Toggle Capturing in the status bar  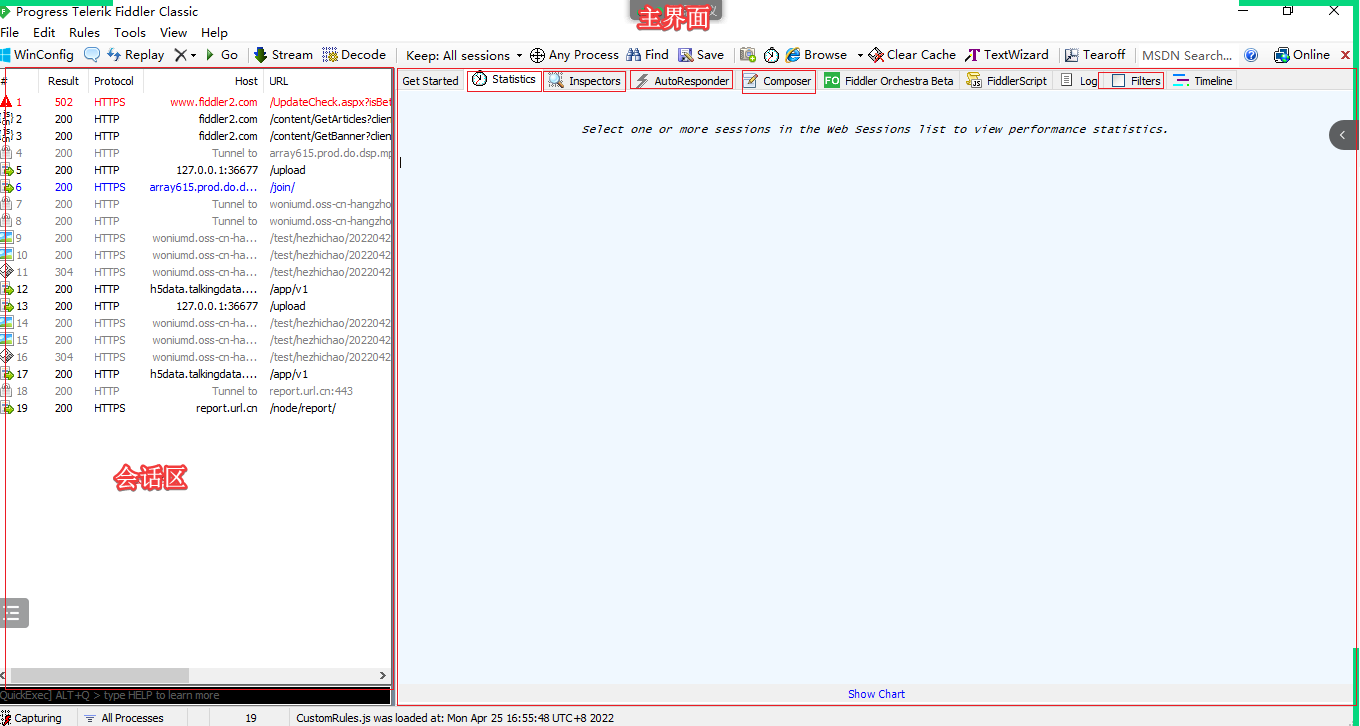[x=31, y=718]
